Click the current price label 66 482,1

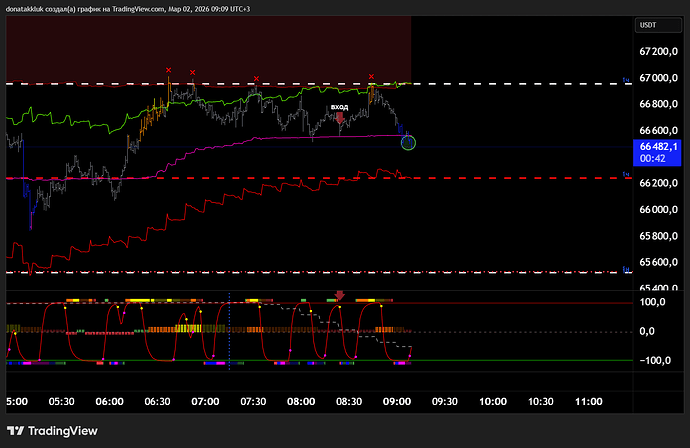(658, 146)
